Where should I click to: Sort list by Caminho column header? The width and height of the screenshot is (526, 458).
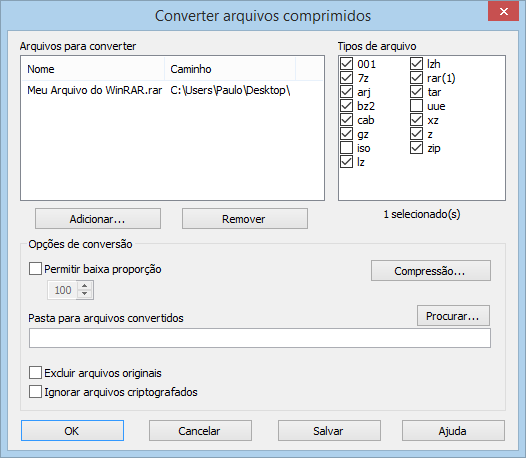(230, 69)
